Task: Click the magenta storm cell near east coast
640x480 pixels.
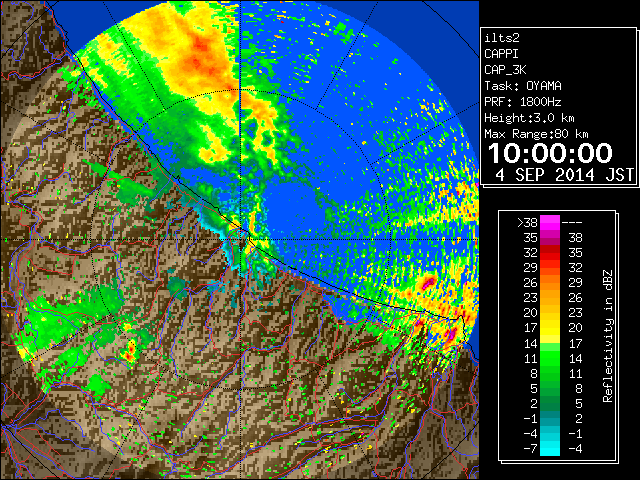Action: [x=429, y=282]
